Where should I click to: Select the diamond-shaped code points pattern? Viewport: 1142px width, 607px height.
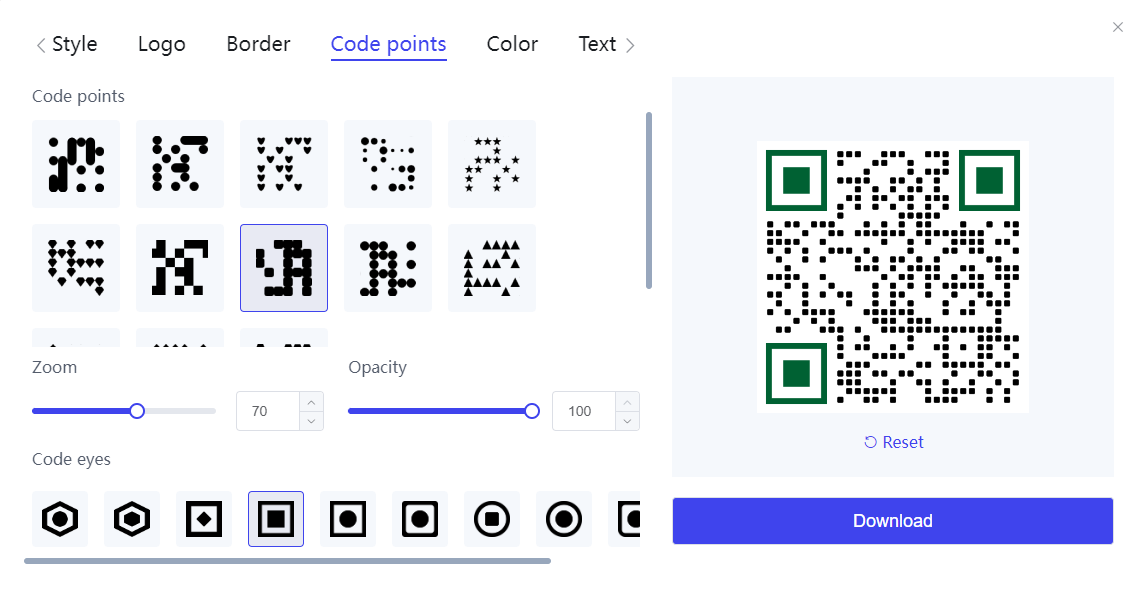[76, 268]
